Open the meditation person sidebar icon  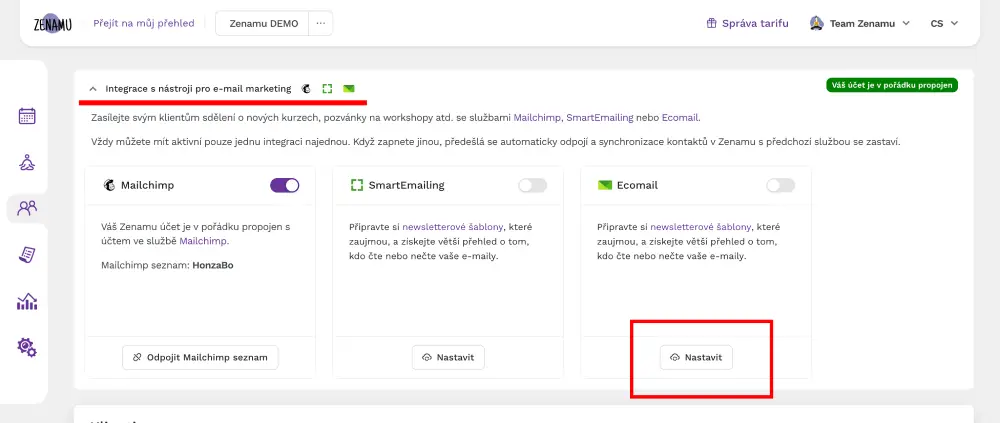pyautogui.click(x=27, y=162)
